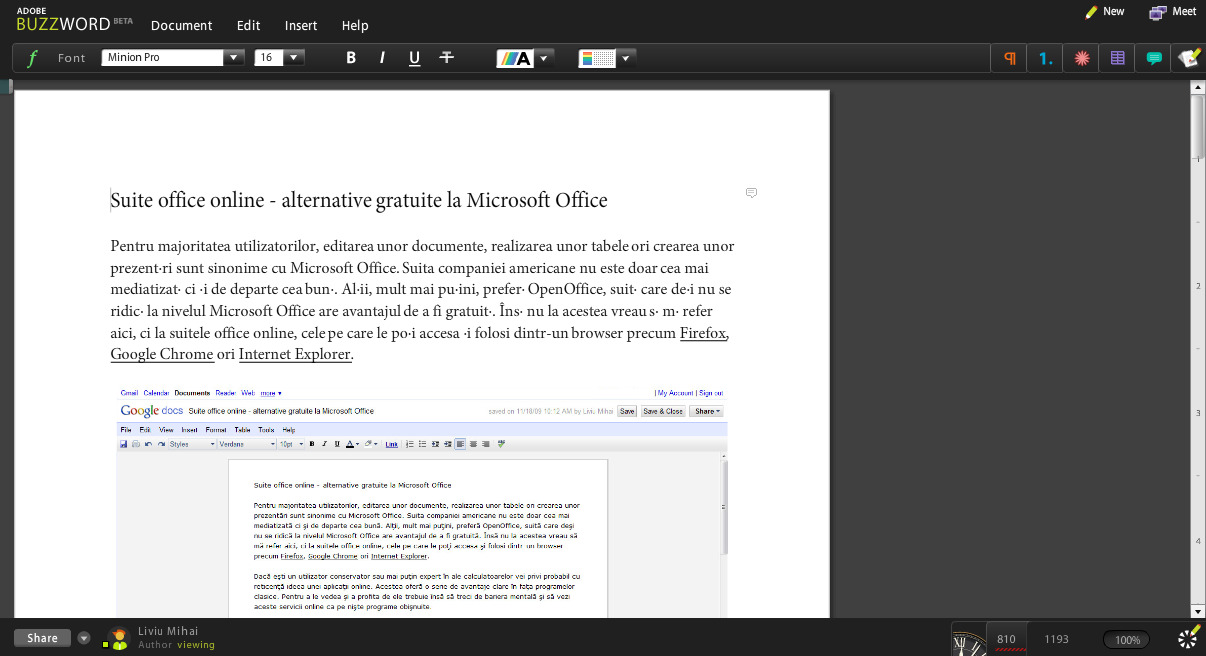The image size is (1206, 656).
Task: Expand the Share options arrow
Action: pyautogui.click(x=84, y=638)
